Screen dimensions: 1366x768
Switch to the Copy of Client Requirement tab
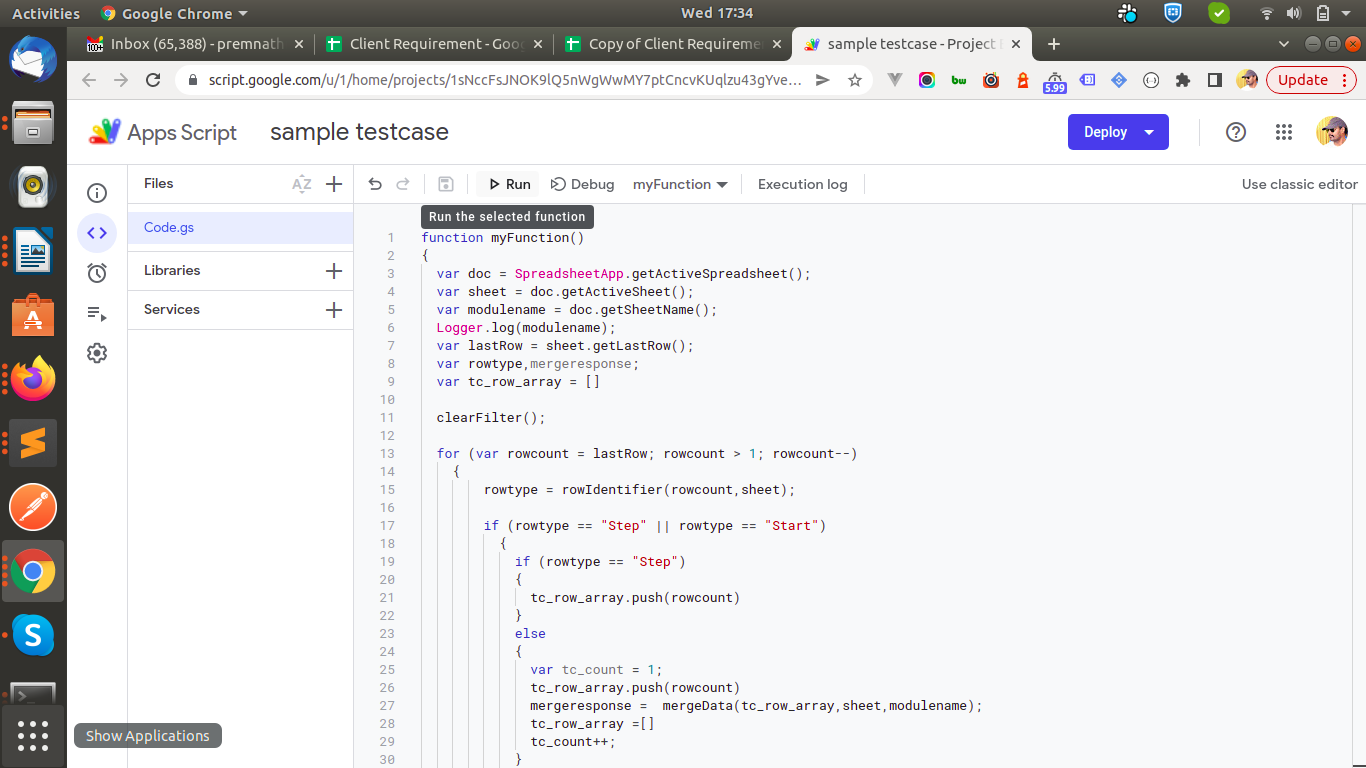coord(674,44)
